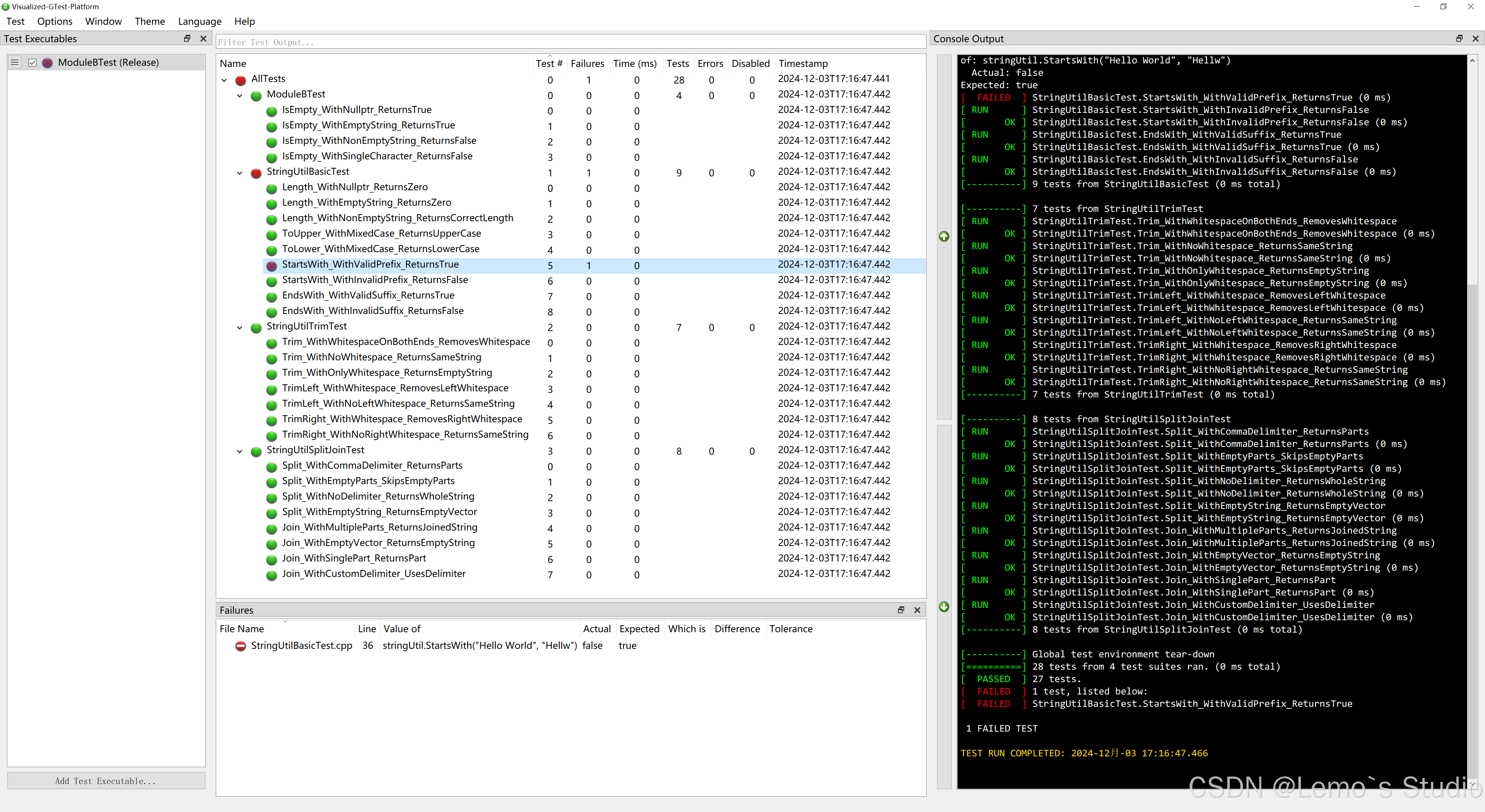Float the Test Executables panel
This screenshot has width=1485, height=812.
click(187, 39)
